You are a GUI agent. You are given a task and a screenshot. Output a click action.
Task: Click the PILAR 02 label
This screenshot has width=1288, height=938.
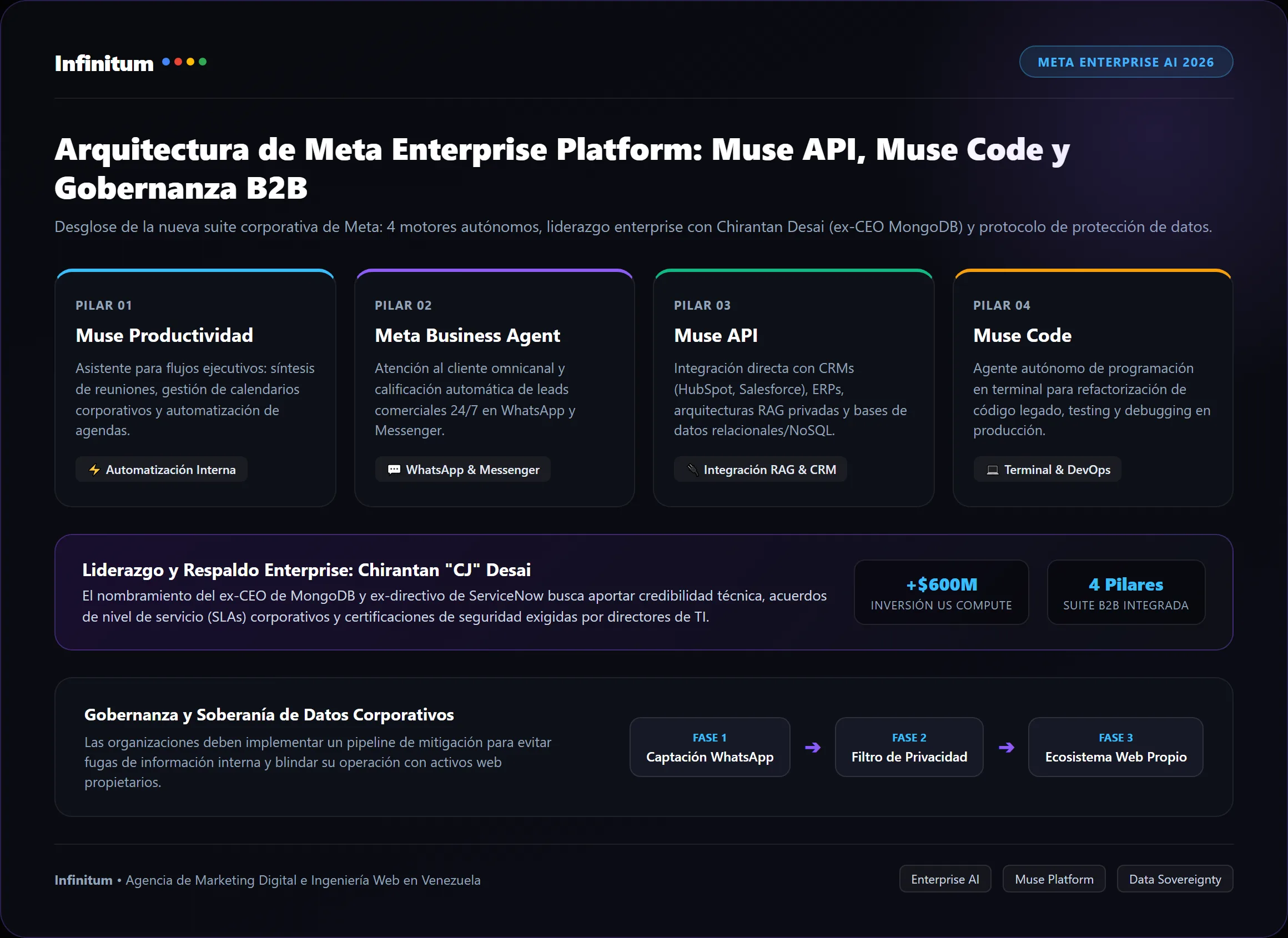pos(403,305)
